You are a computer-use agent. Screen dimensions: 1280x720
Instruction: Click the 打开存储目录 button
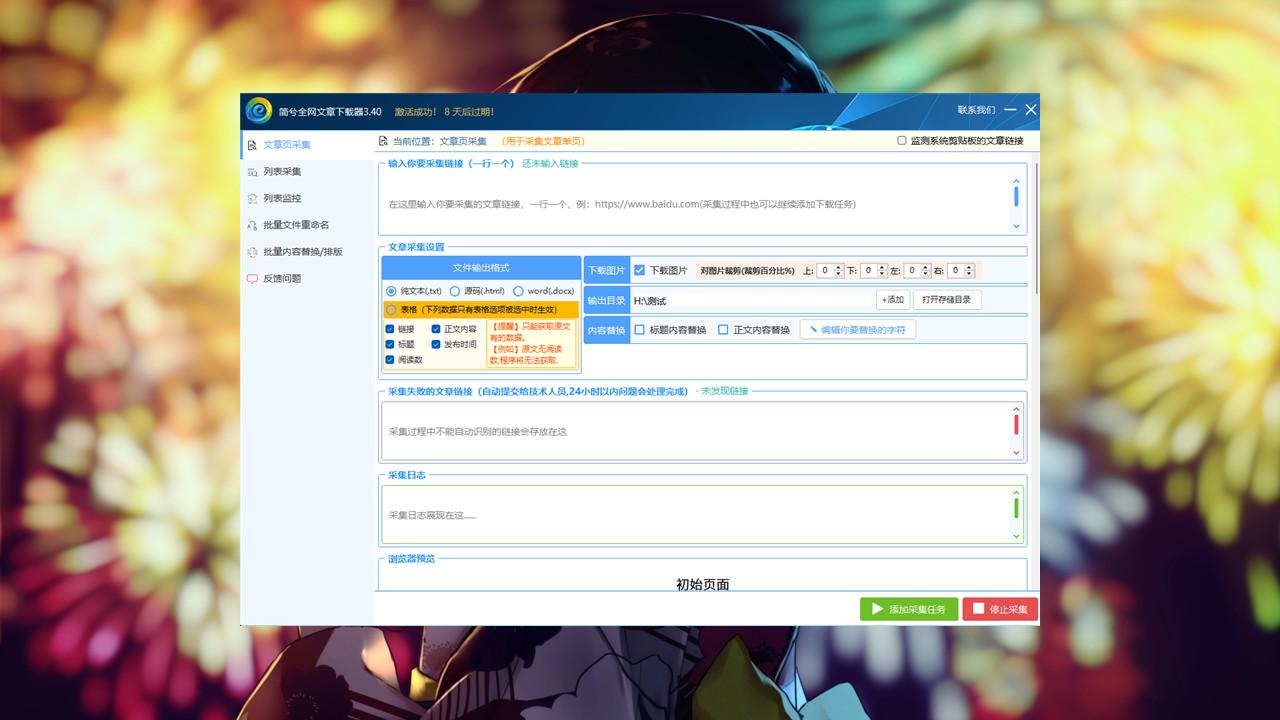pyautogui.click(x=946, y=300)
